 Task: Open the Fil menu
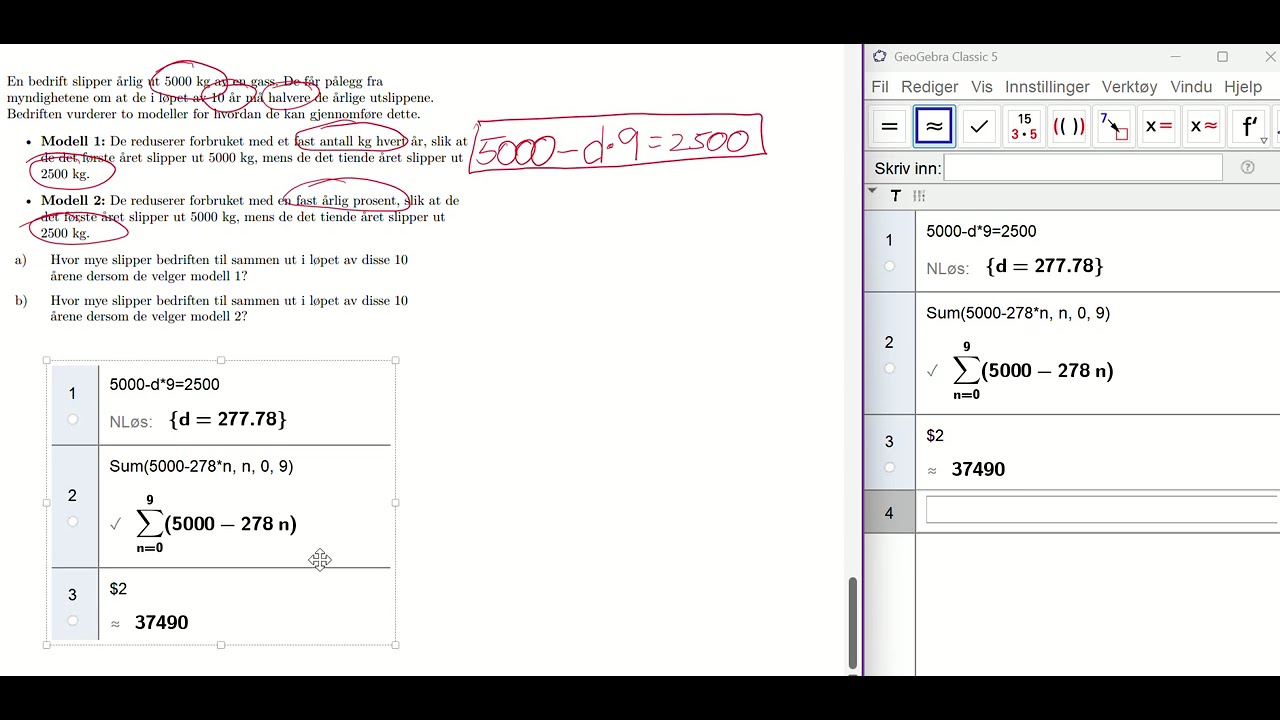tap(879, 87)
